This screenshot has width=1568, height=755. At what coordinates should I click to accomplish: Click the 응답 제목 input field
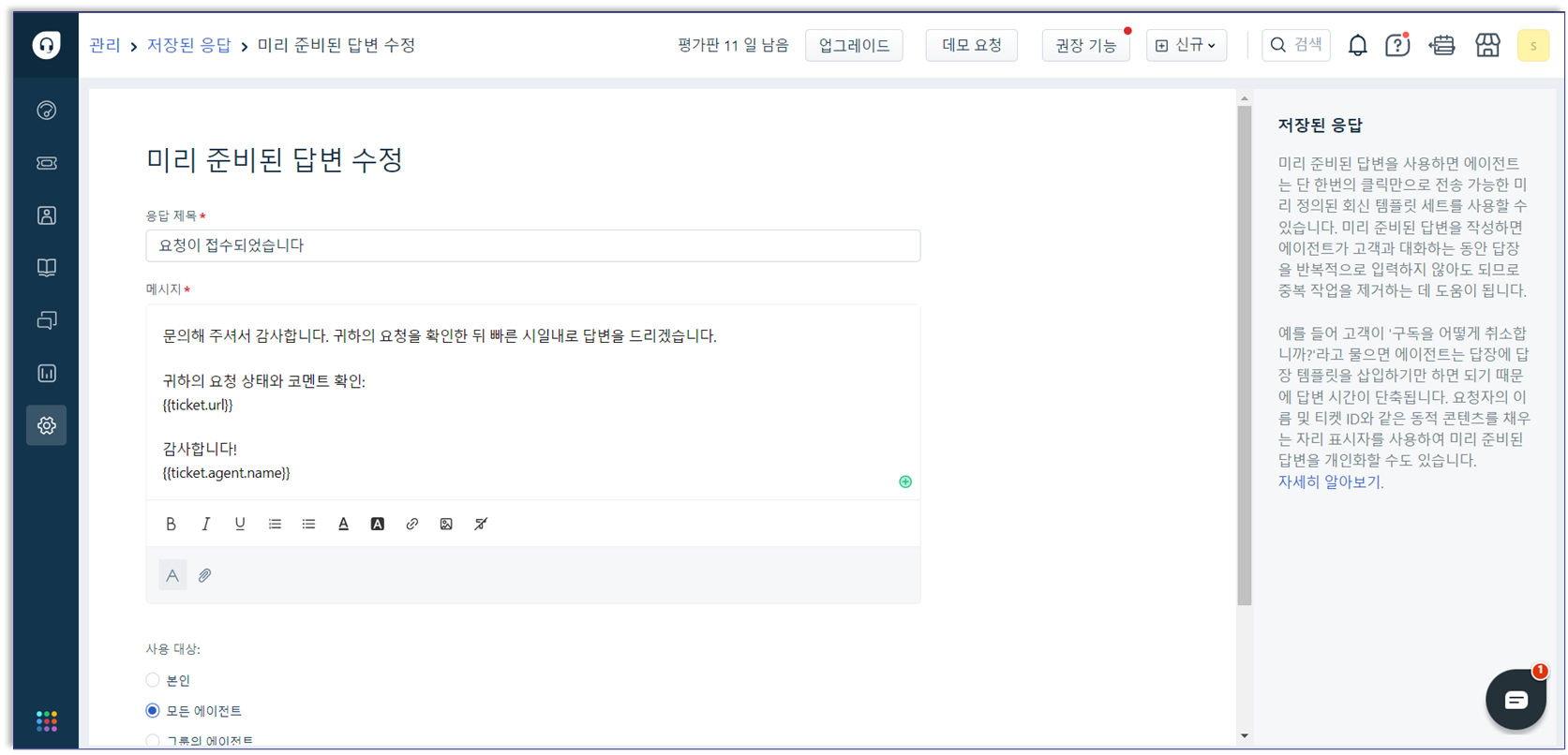[x=532, y=245]
